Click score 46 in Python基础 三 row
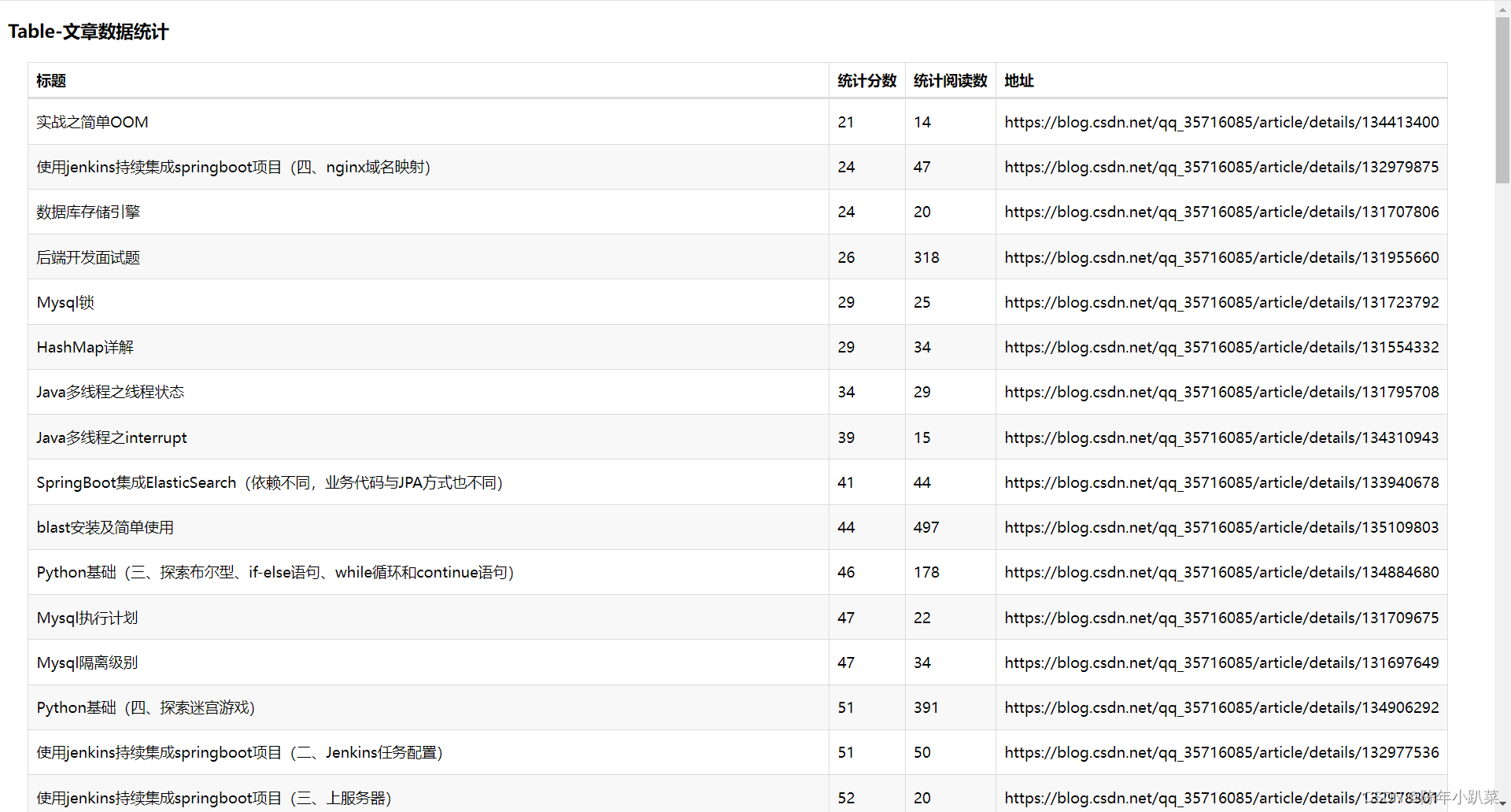1511x812 pixels. [x=846, y=572]
